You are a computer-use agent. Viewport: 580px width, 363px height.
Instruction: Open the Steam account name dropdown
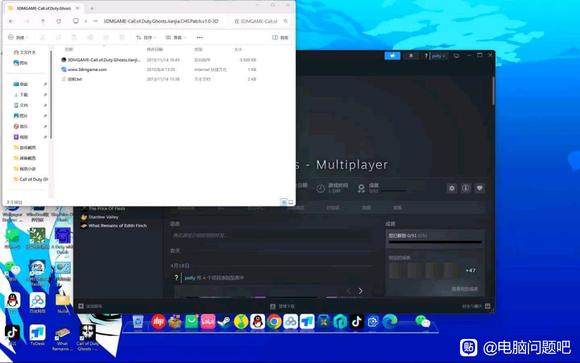[439, 56]
